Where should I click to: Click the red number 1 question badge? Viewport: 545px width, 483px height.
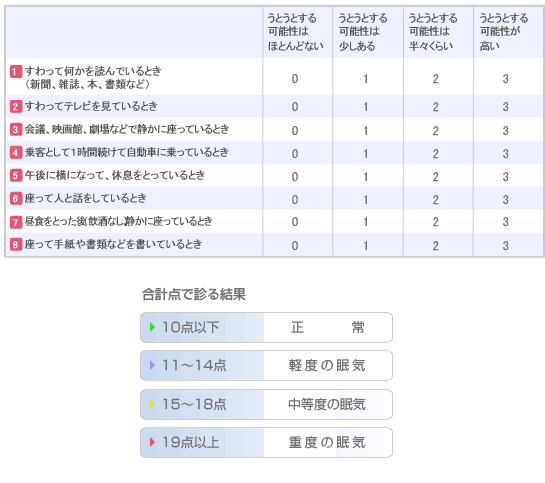[16, 72]
